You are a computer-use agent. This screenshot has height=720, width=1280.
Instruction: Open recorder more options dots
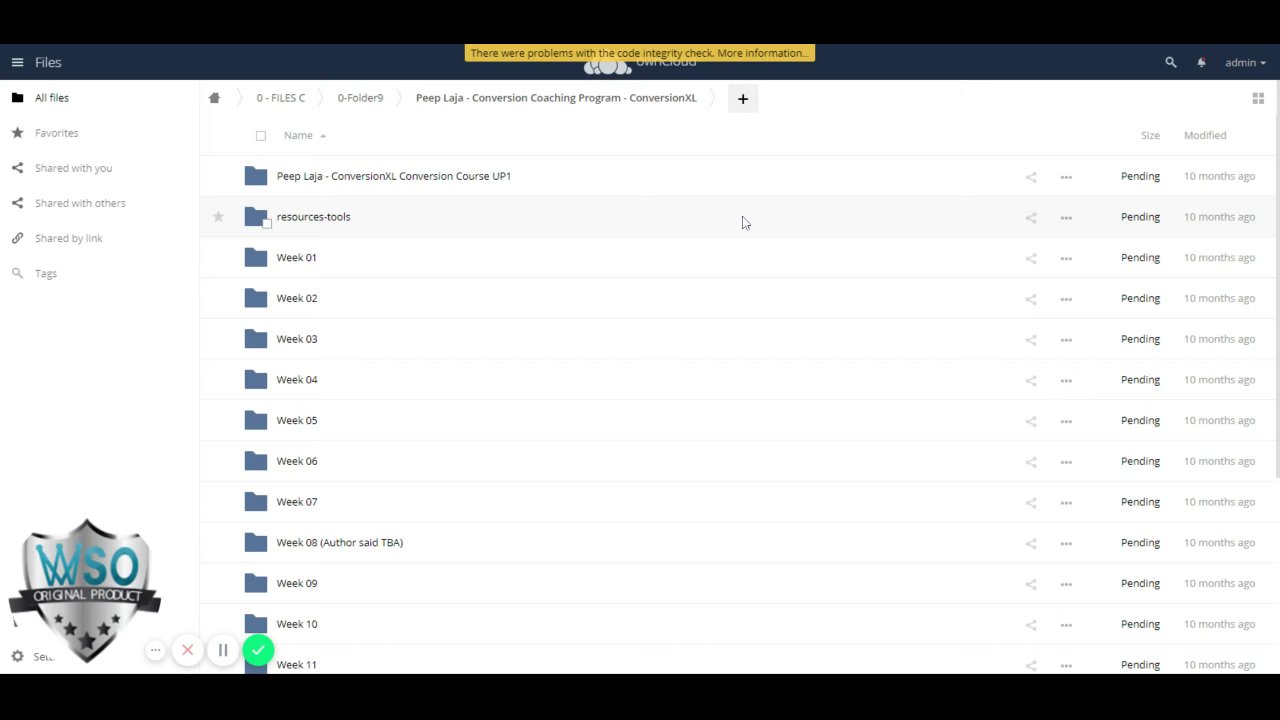pyautogui.click(x=155, y=650)
